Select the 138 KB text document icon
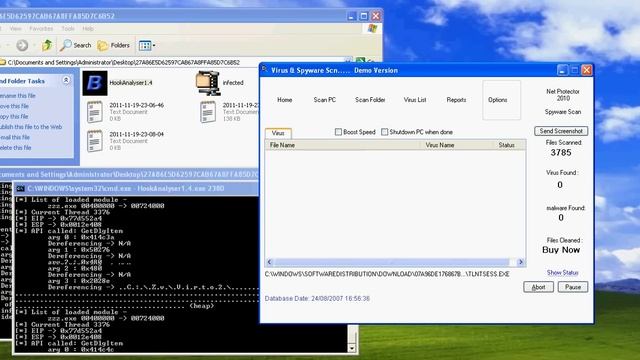 208,111
